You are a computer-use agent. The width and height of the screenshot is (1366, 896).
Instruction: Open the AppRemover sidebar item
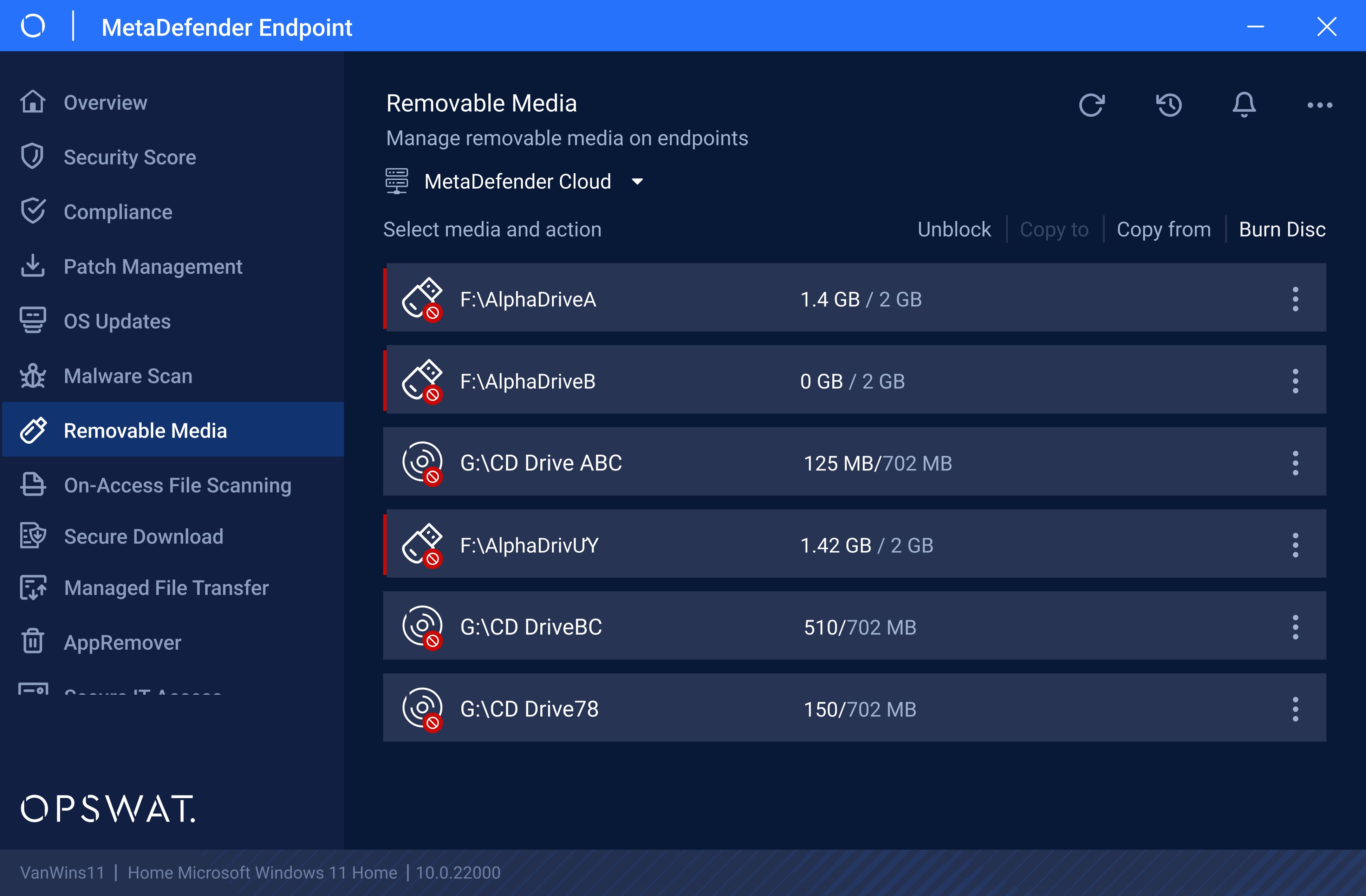coord(122,643)
